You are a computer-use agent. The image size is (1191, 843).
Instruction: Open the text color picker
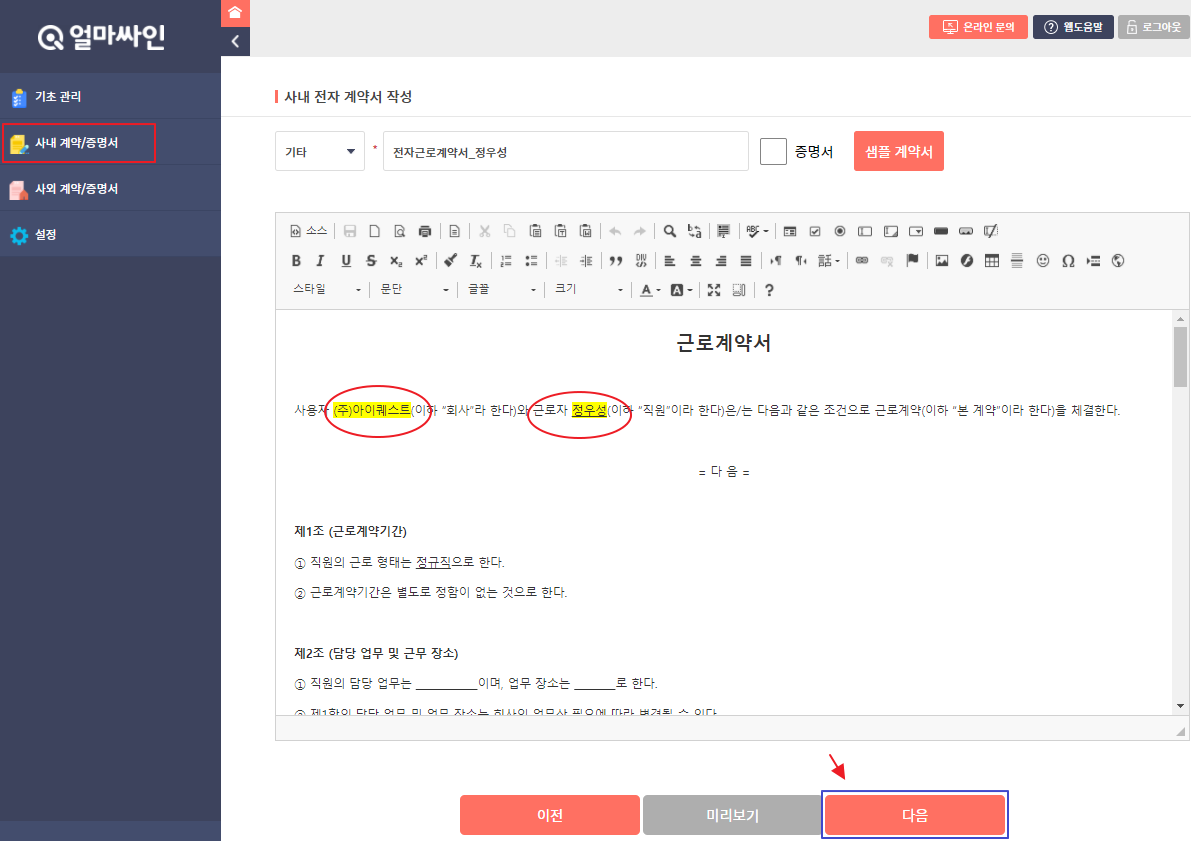point(649,289)
